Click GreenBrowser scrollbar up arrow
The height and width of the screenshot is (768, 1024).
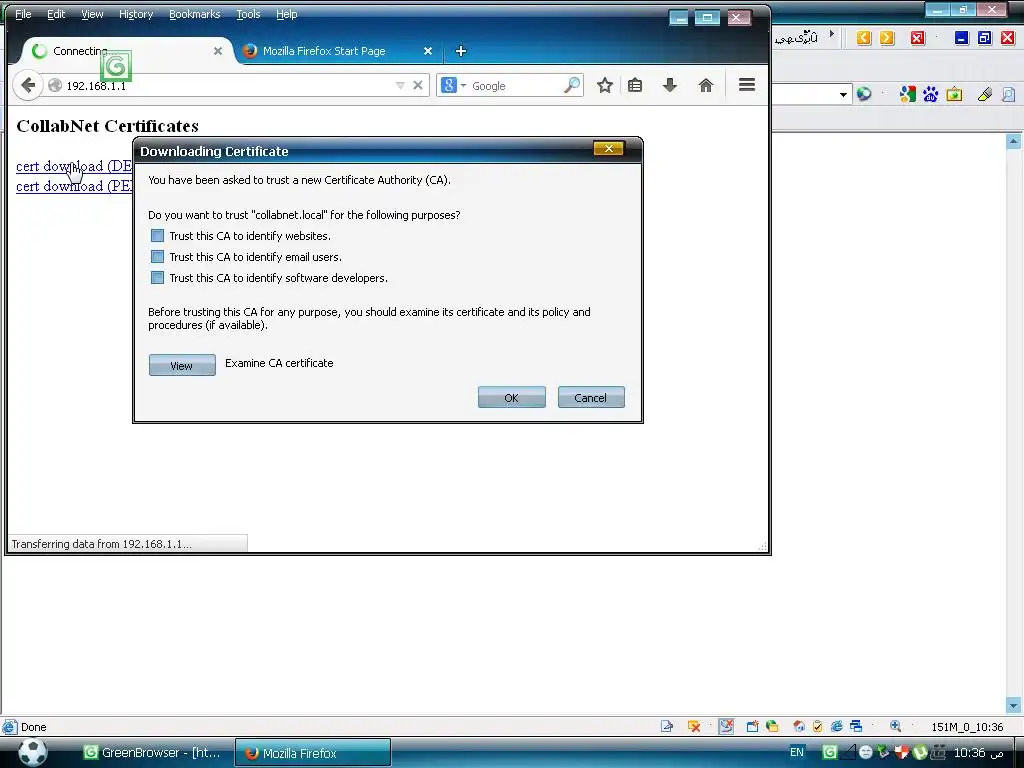pos(1014,141)
